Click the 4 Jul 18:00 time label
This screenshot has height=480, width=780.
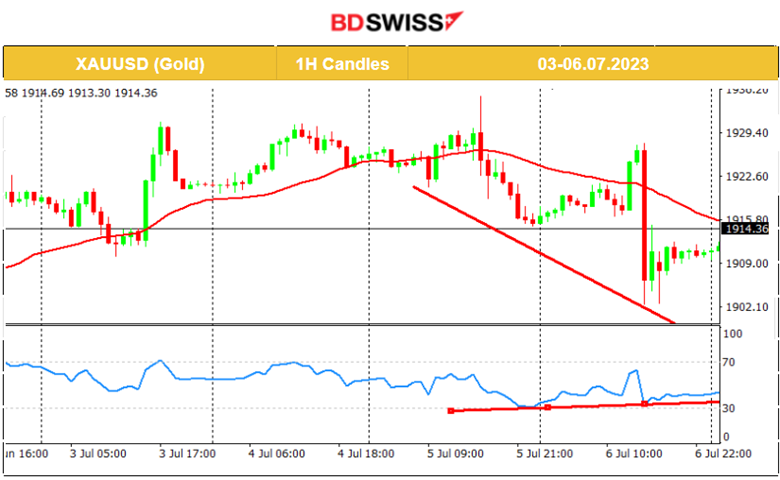point(366,454)
